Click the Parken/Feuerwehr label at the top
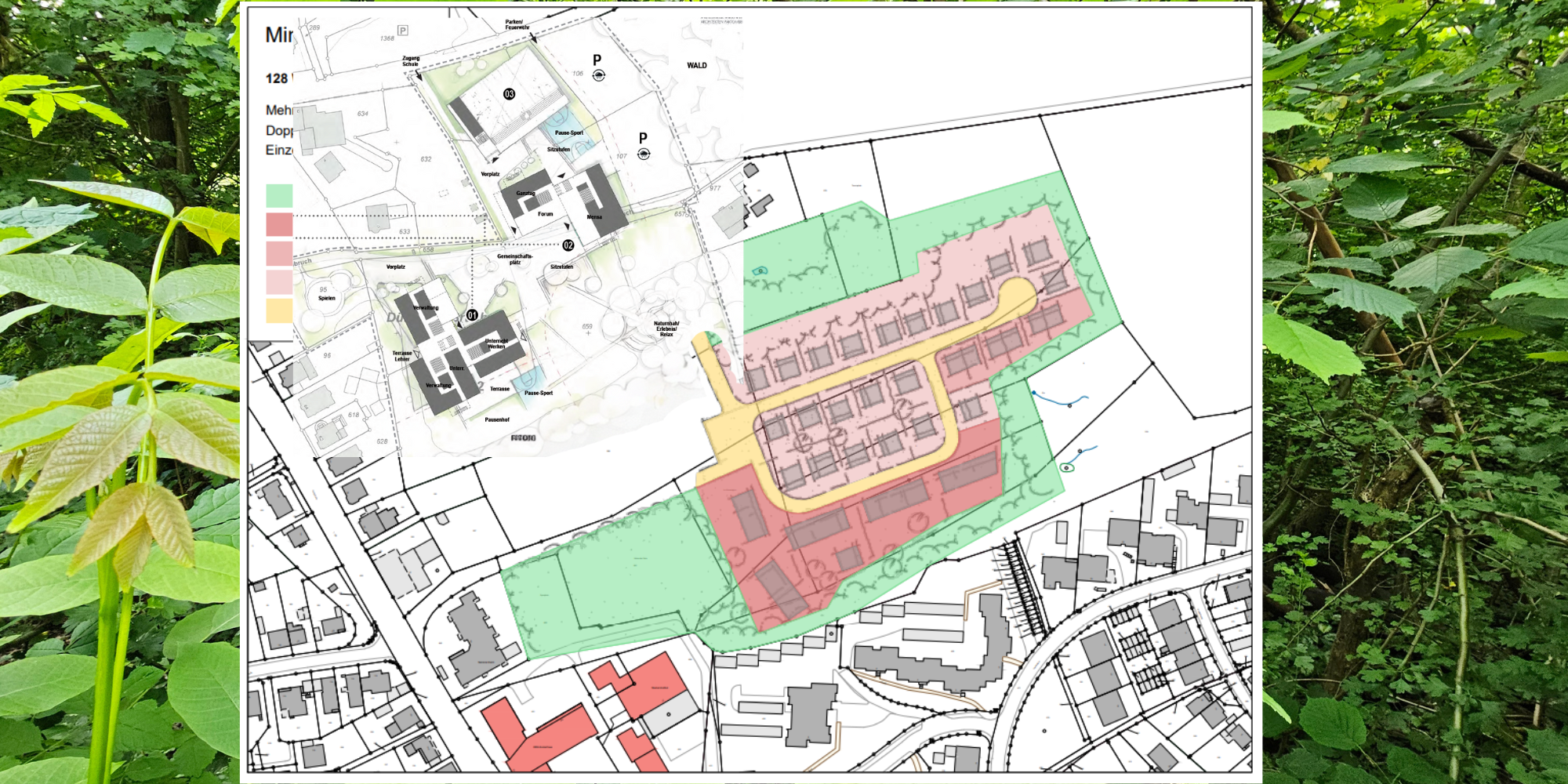 pos(517,25)
